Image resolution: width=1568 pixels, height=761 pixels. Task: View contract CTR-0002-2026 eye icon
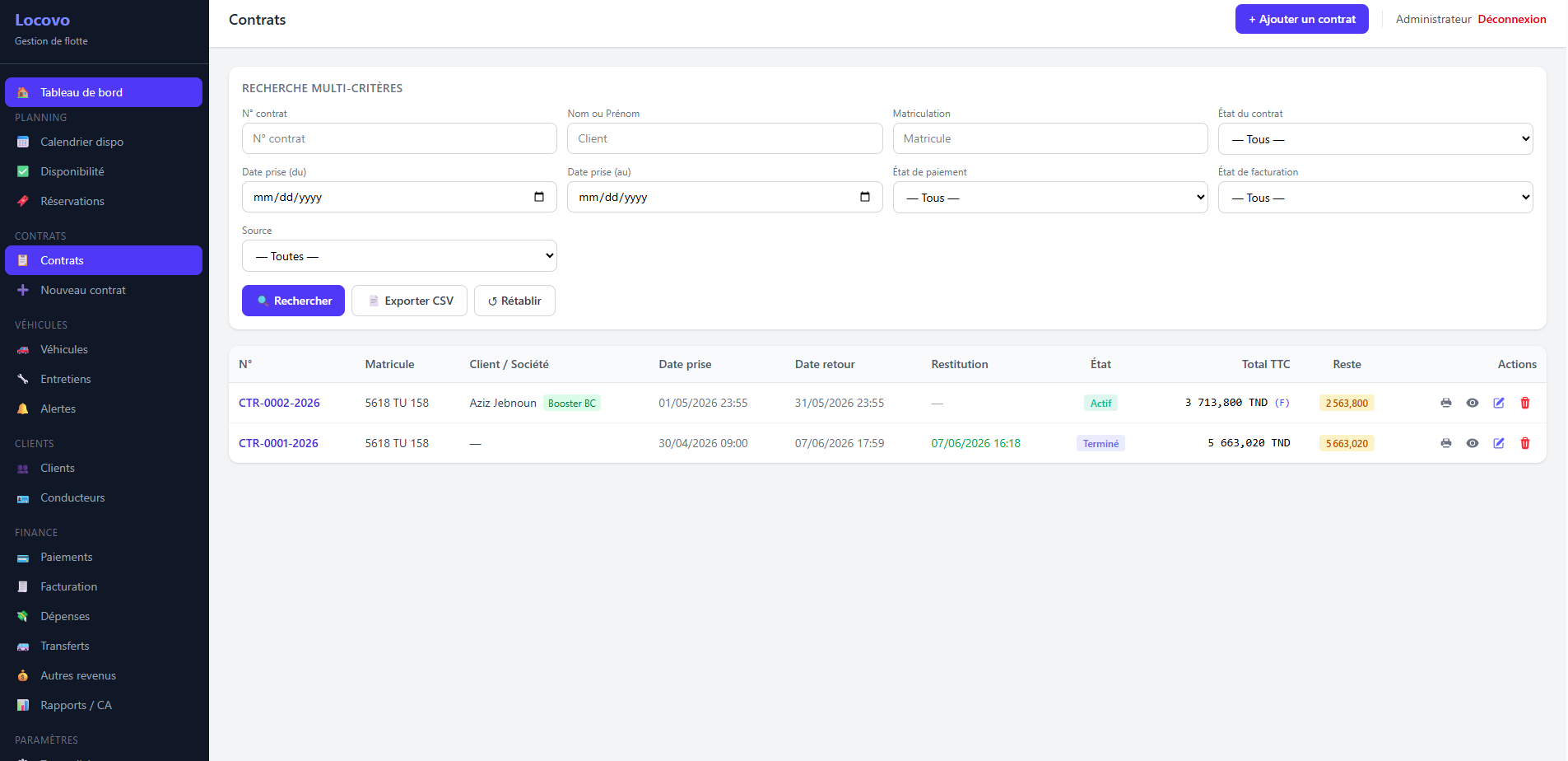[x=1473, y=403]
